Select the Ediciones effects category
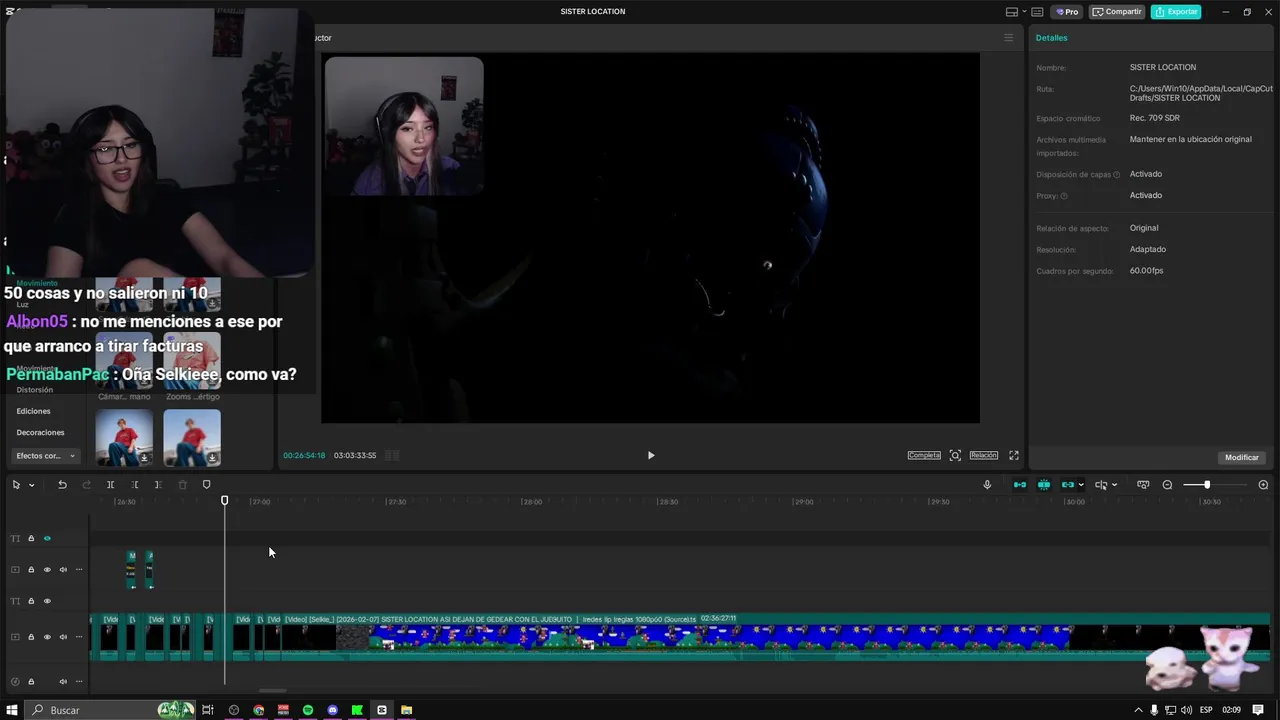1280x720 pixels. pyautogui.click(x=33, y=411)
